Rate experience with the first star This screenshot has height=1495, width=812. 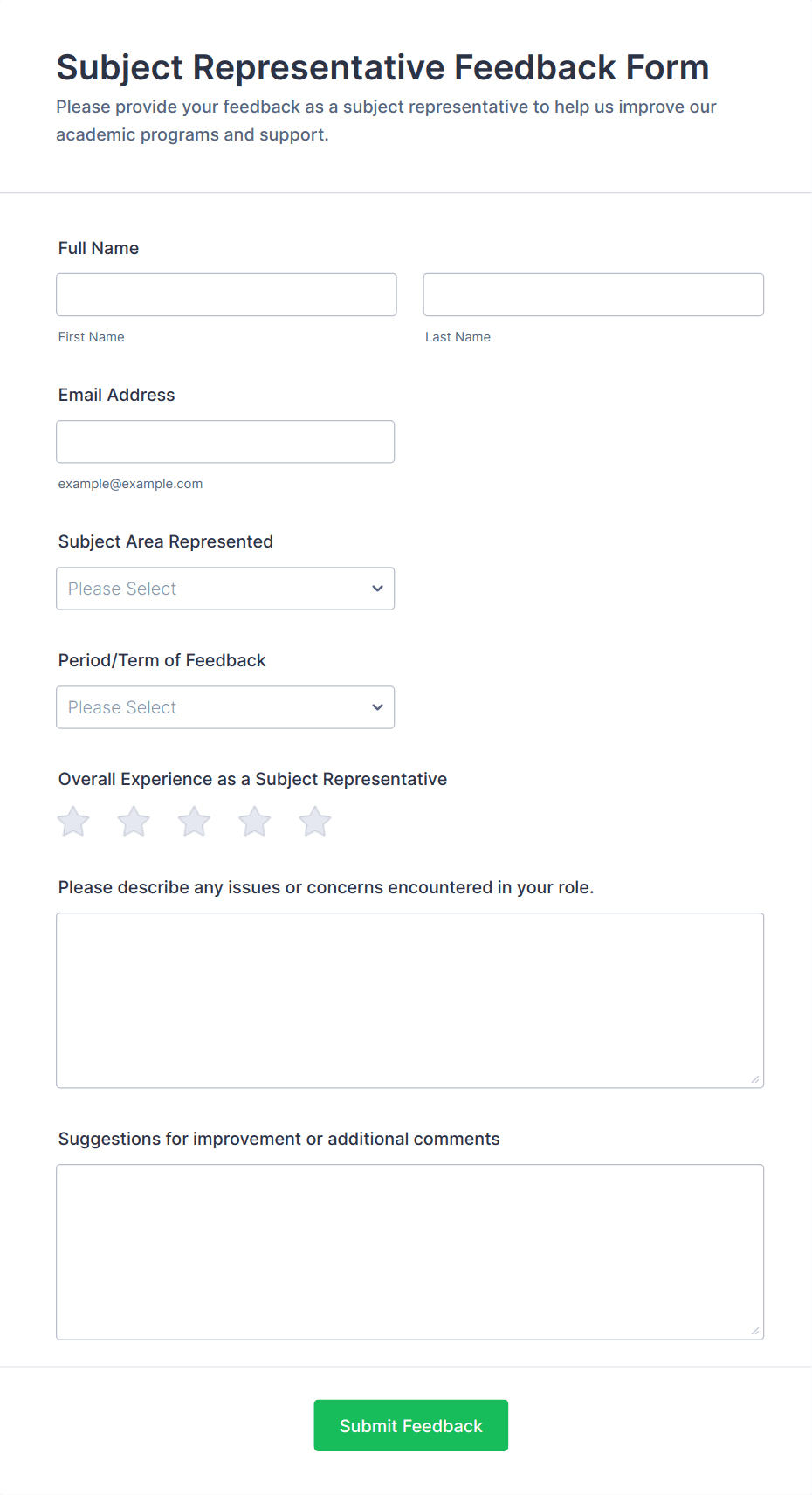tap(73, 822)
